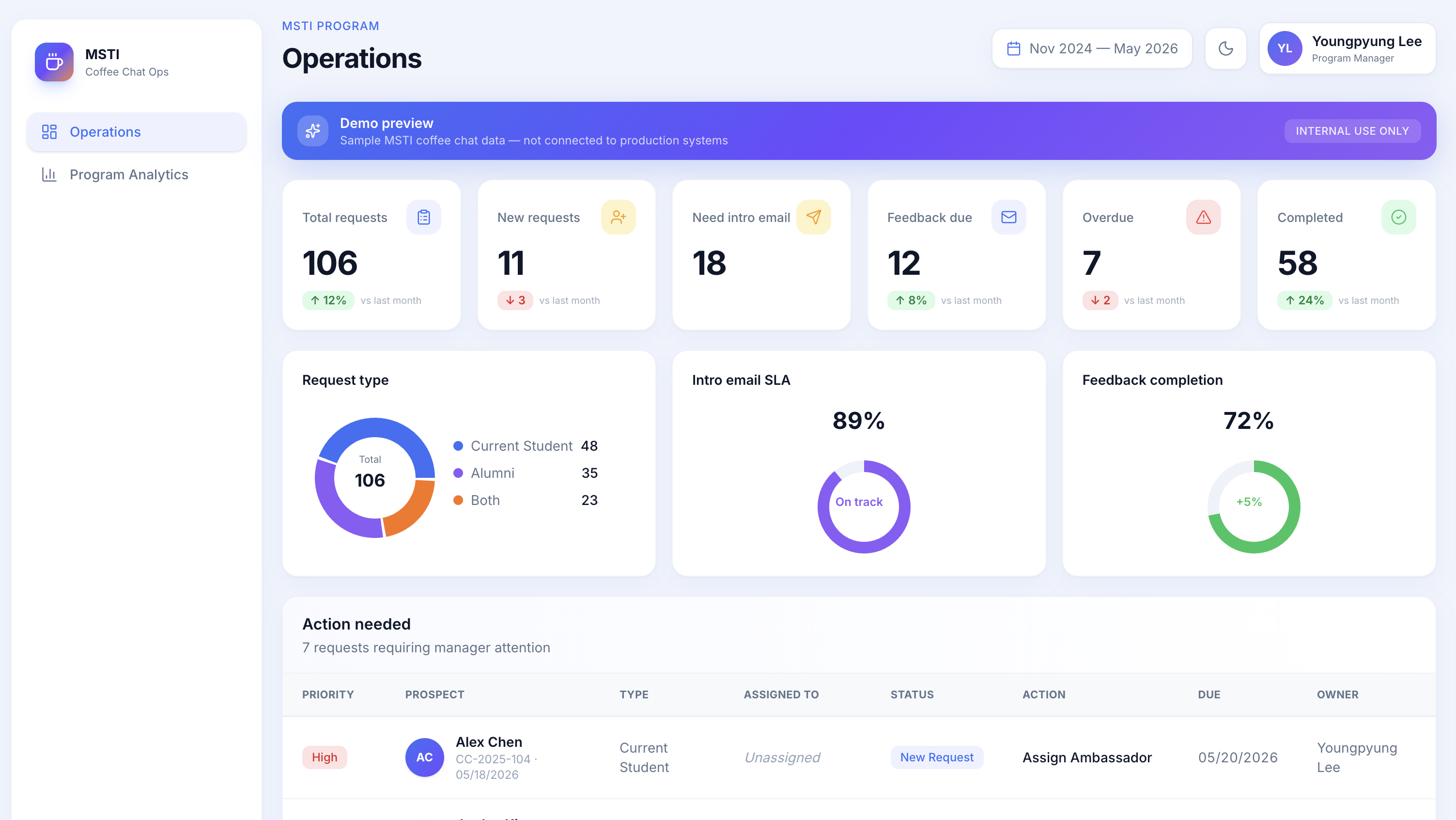Open the Youngpyung Lee profile menu
The height and width of the screenshot is (820, 1456).
click(1347, 48)
